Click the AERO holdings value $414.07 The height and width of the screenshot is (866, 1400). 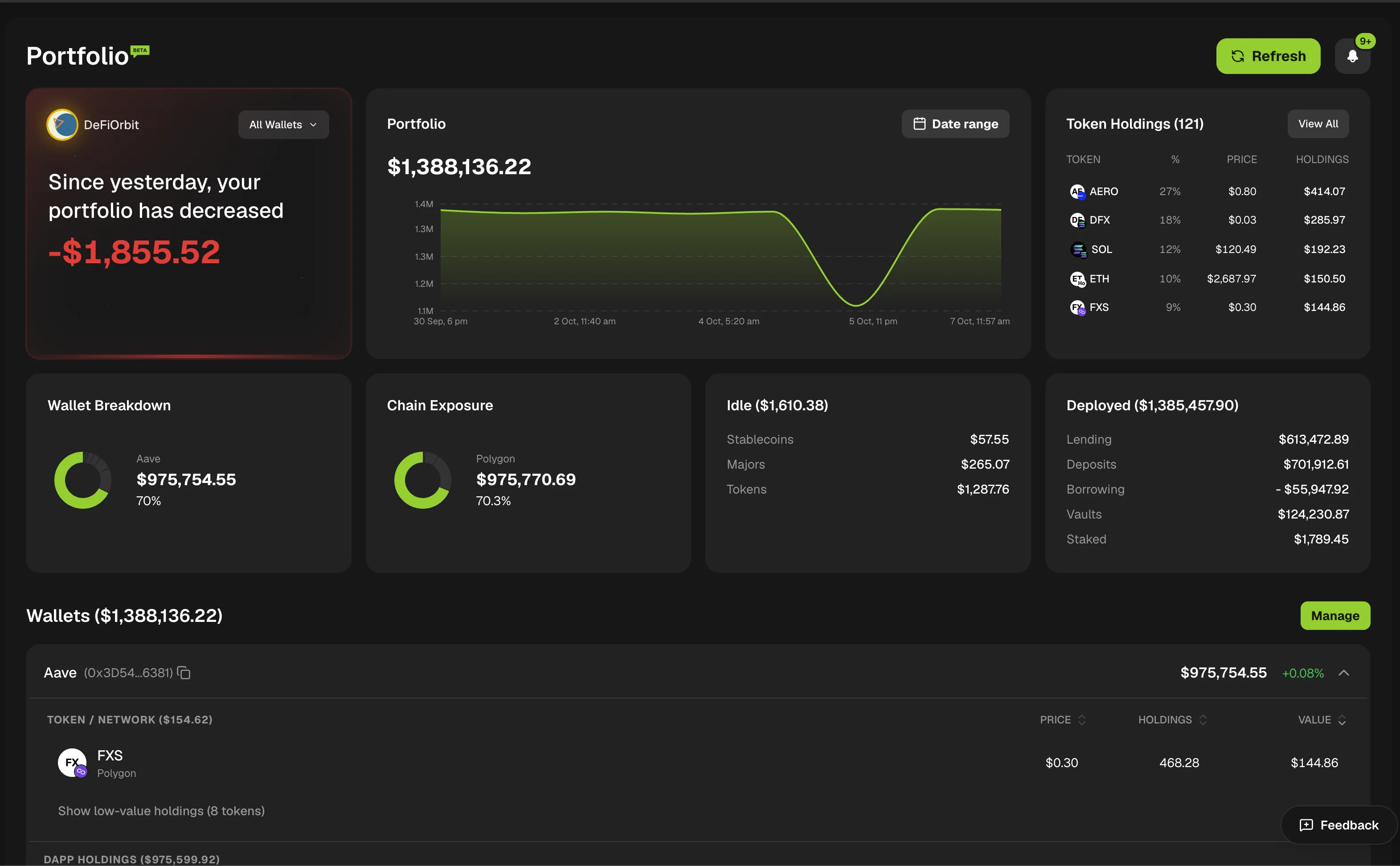(x=1324, y=191)
